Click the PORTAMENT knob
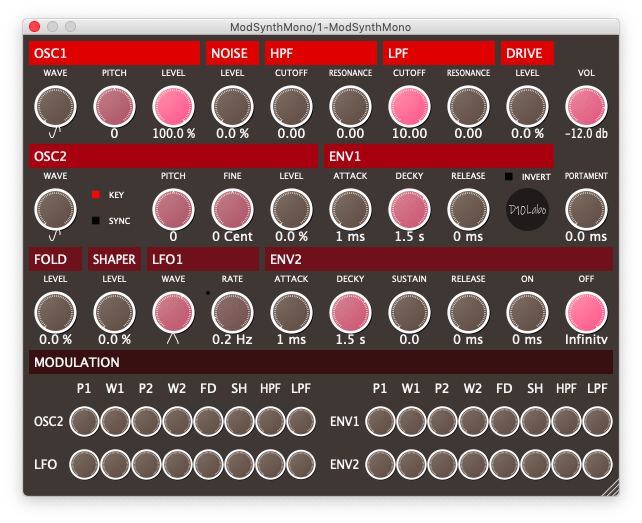The width and height of the screenshot is (642, 523). tap(586, 208)
